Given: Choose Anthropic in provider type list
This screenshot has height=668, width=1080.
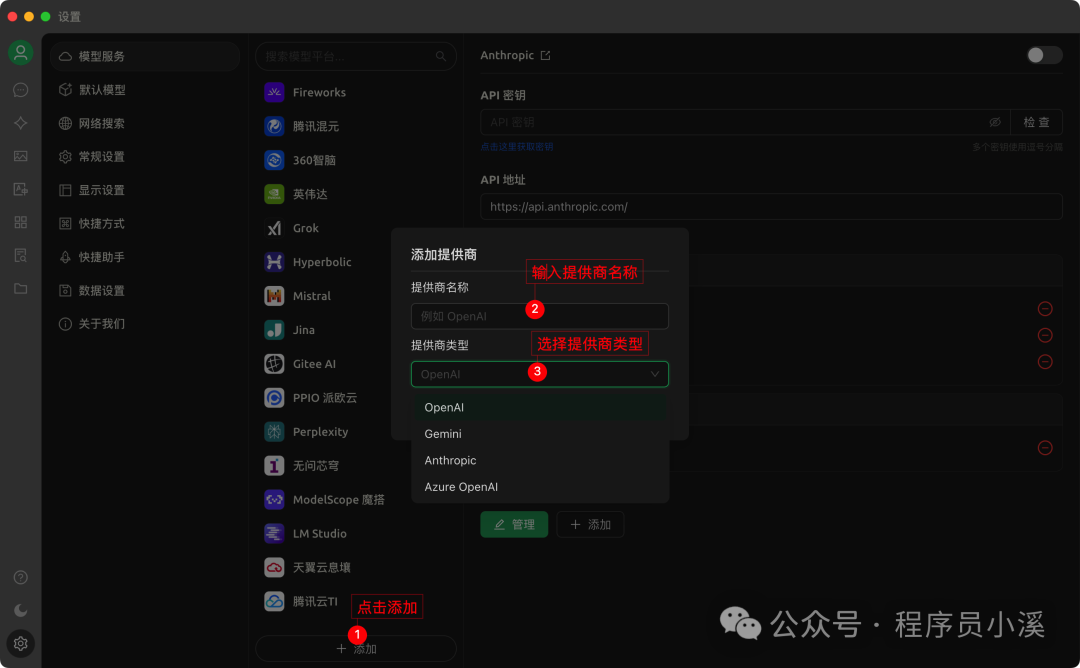Looking at the screenshot, I should click(540, 460).
